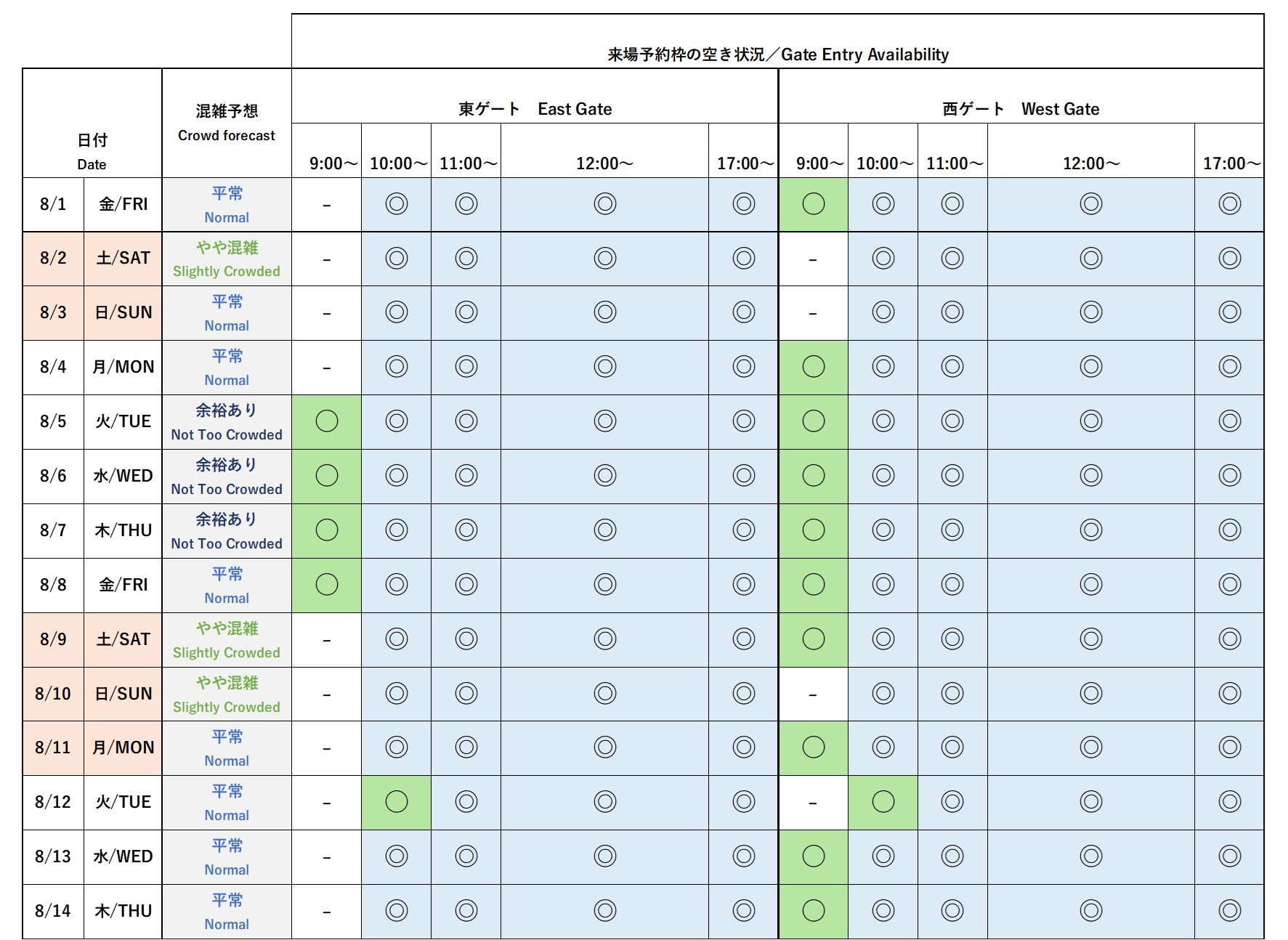The height and width of the screenshot is (940, 1288).
Task: Click the East Gate column header
Action: click(x=535, y=109)
